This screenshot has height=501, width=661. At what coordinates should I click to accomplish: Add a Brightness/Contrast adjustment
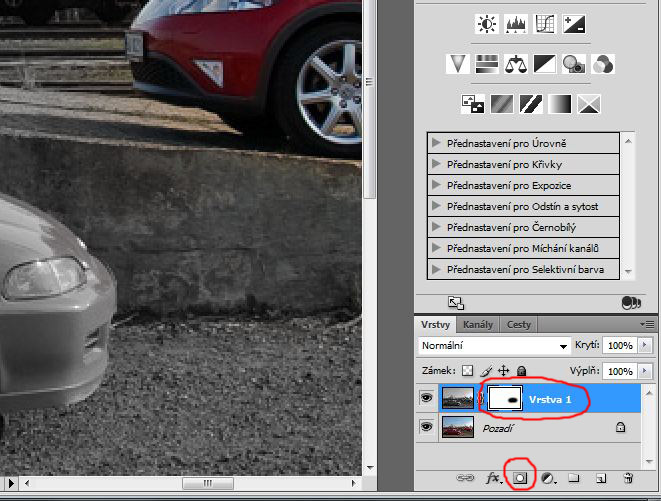(487, 24)
